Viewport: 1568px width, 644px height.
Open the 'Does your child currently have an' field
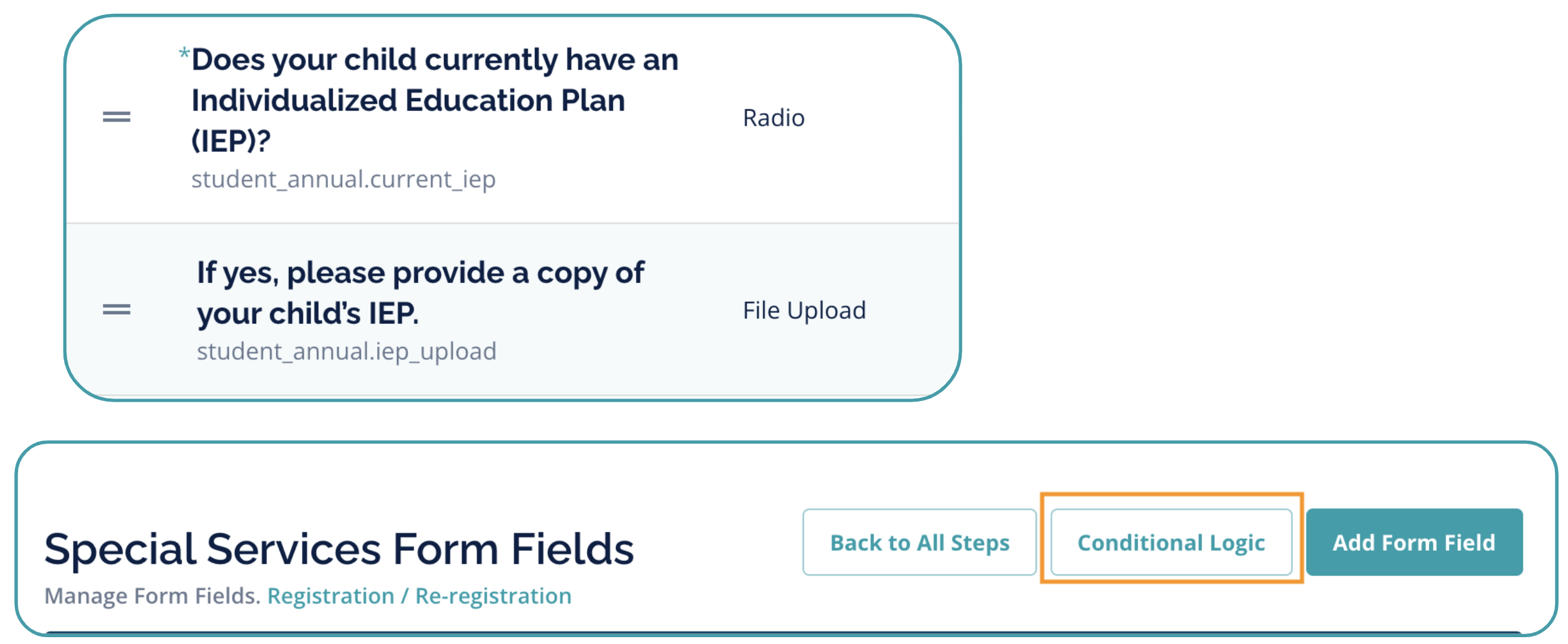[434, 60]
